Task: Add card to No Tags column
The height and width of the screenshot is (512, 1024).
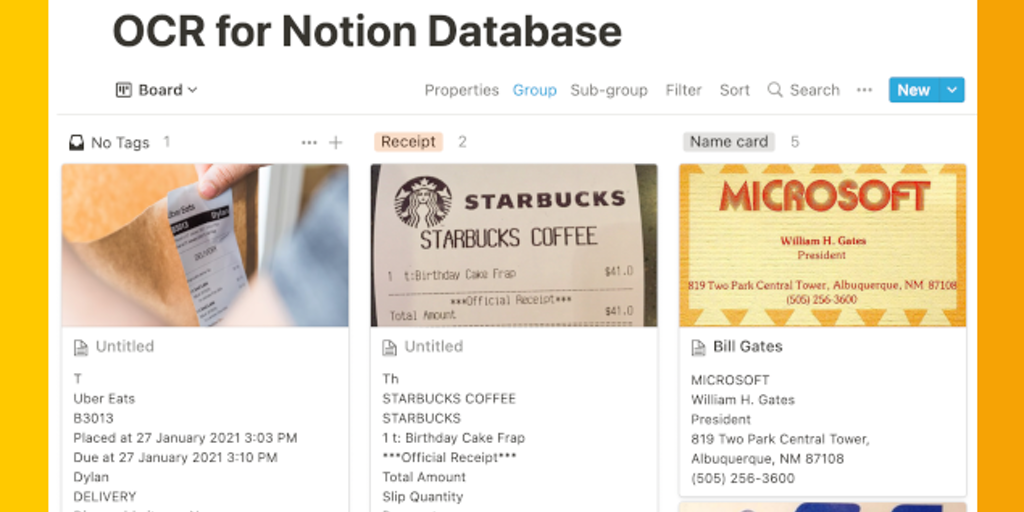Action: click(336, 143)
